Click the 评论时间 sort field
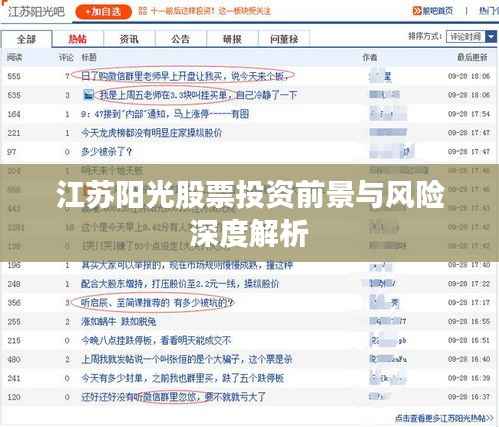 pos(466,36)
